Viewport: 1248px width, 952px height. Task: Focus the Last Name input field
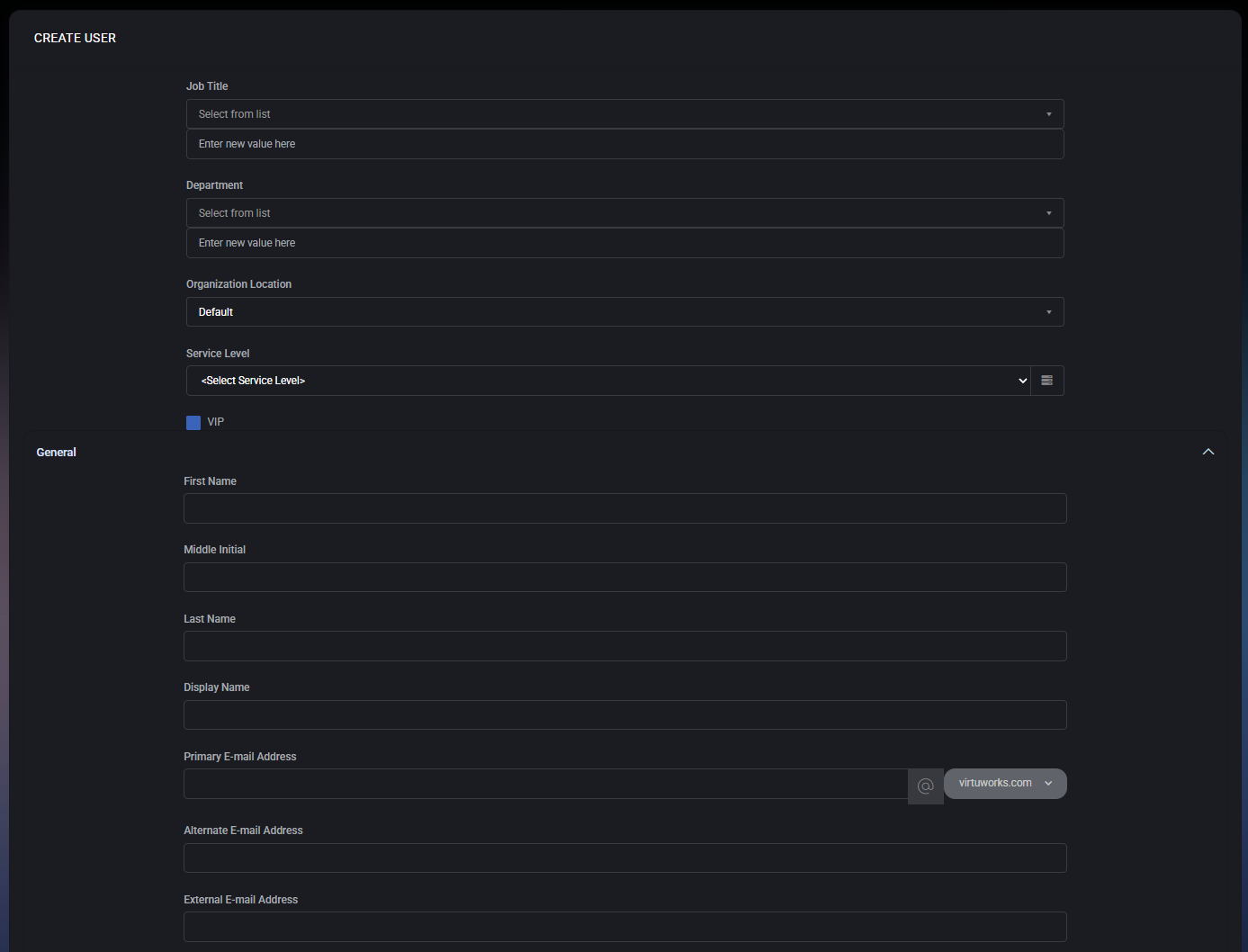[x=624, y=645]
